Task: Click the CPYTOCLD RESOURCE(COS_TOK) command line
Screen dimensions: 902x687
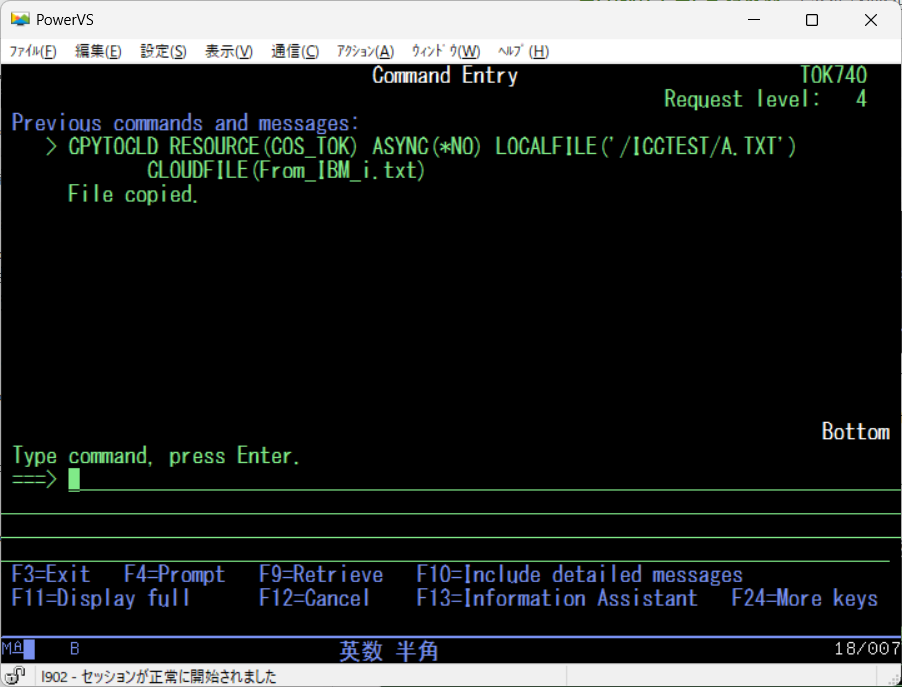Action: [x=421, y=146]
